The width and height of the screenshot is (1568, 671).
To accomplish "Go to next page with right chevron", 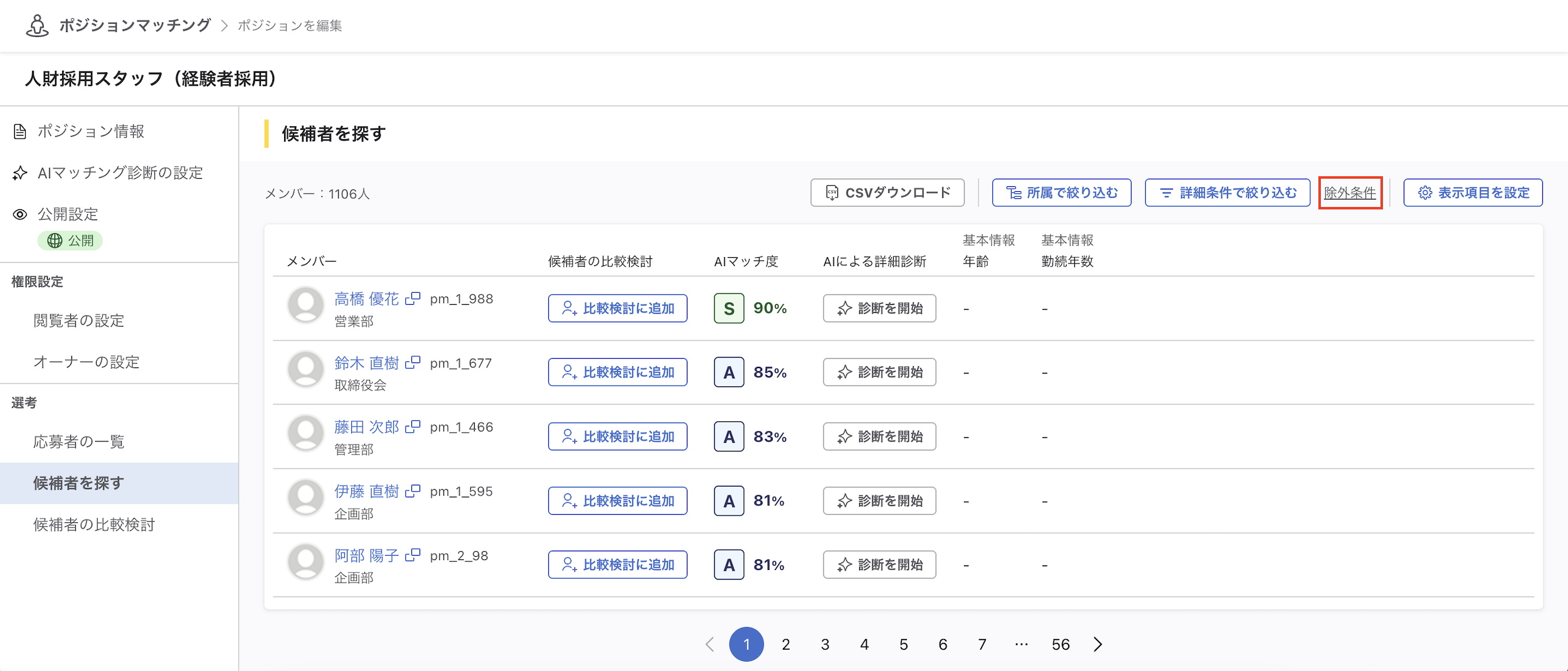I will 1098,644.
